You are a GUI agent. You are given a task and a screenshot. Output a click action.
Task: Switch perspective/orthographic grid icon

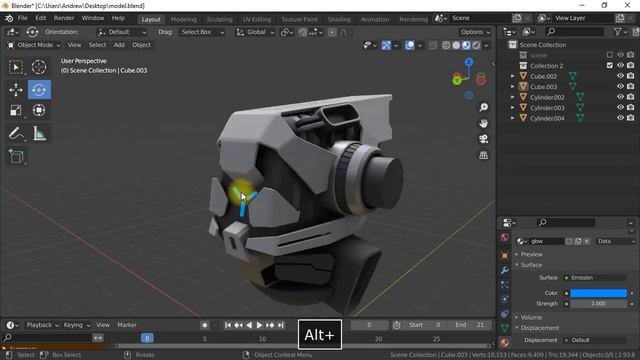pyautogui.click(x=484, y=155)
